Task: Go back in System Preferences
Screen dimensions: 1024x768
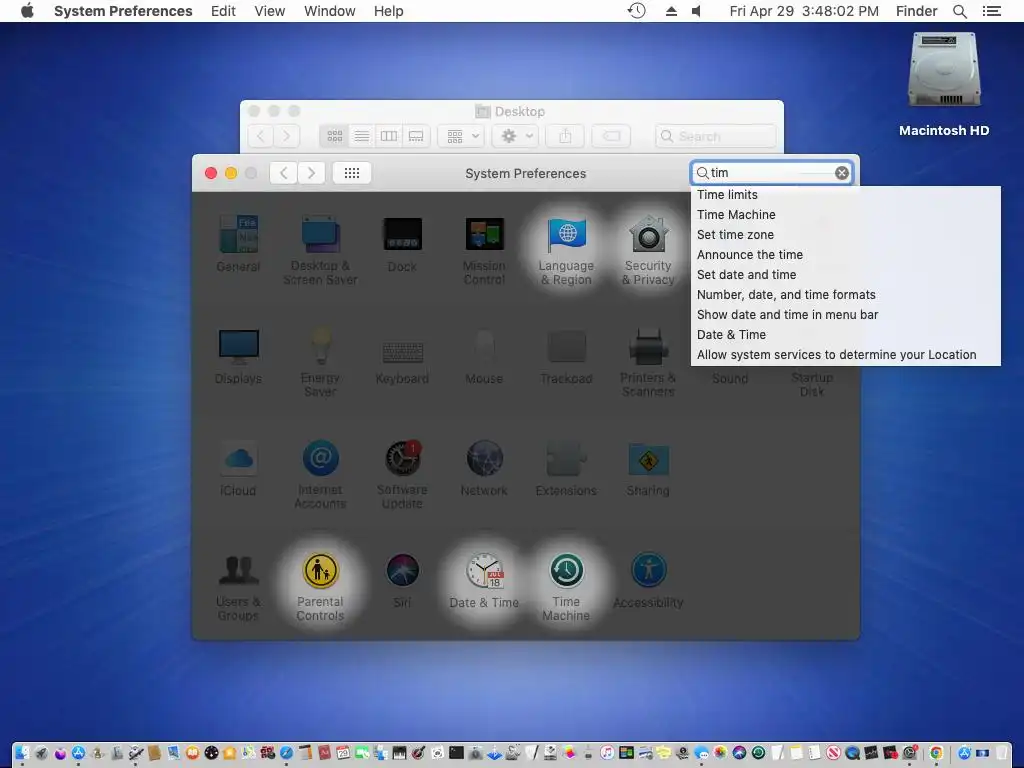Action: [x=283, y=173]
